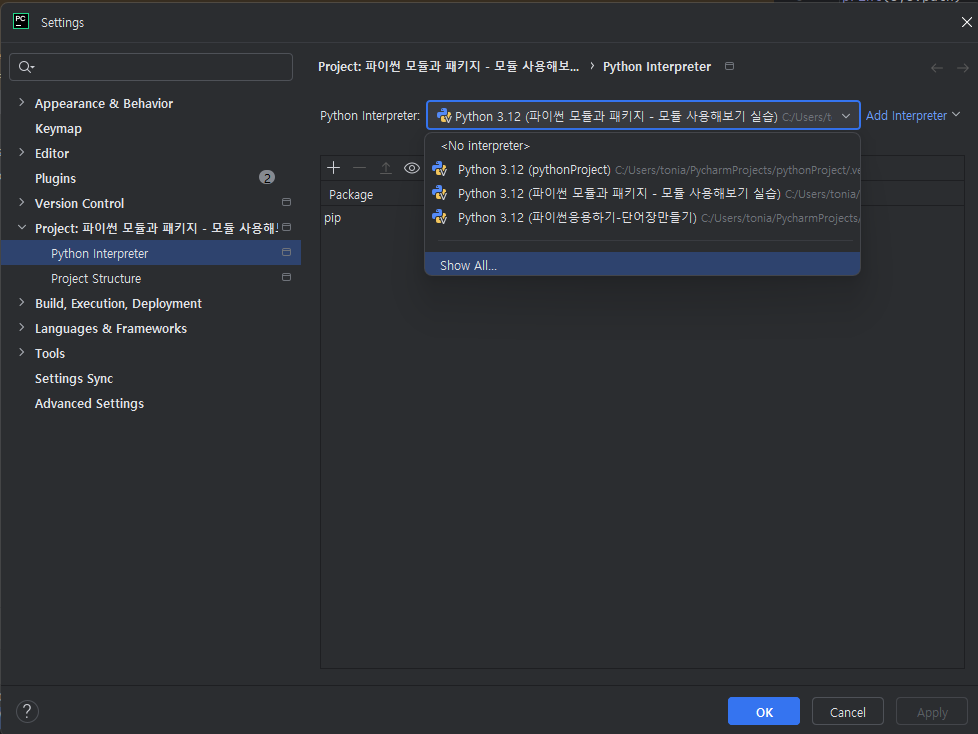Expand Version Control section

tap(22, 202)
